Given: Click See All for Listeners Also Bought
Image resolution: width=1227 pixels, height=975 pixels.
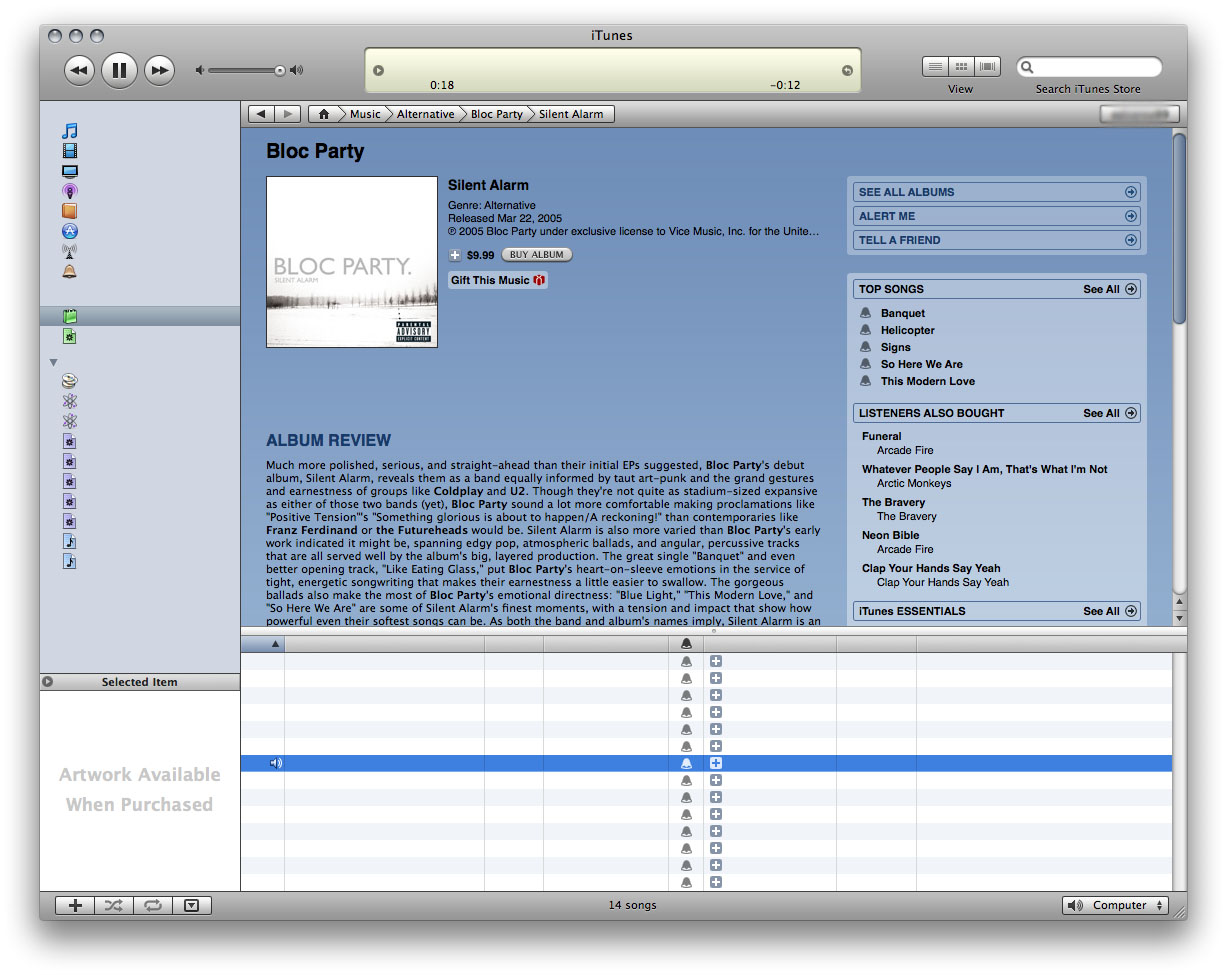Looking at the screenshot, I should (1110, 413).
